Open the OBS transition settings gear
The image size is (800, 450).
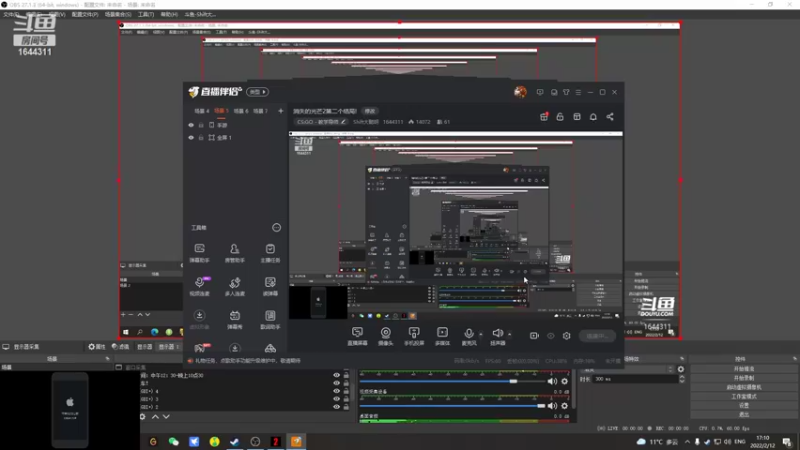pos(681,369)
